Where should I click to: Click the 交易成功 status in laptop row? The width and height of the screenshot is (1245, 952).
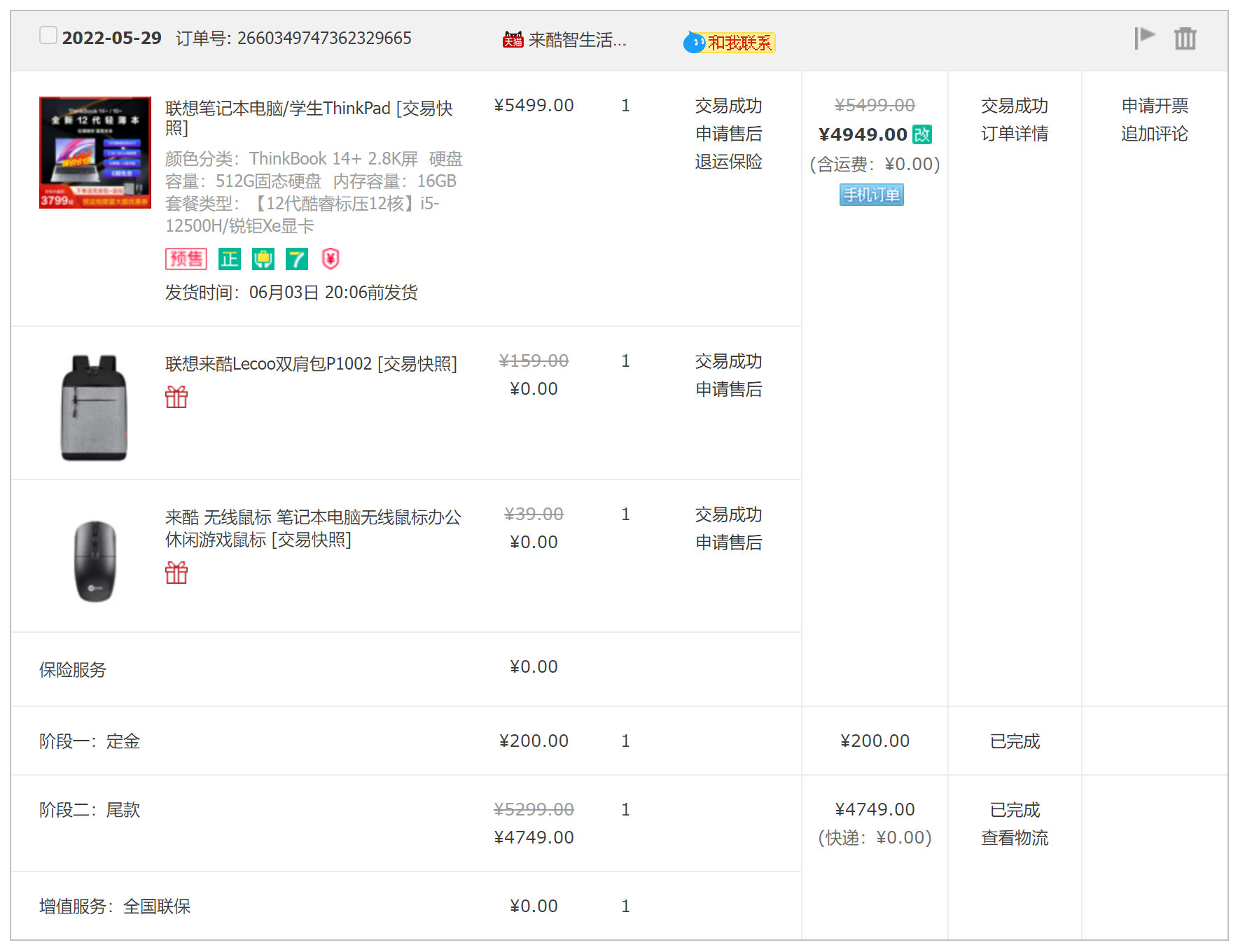[729, 106]
